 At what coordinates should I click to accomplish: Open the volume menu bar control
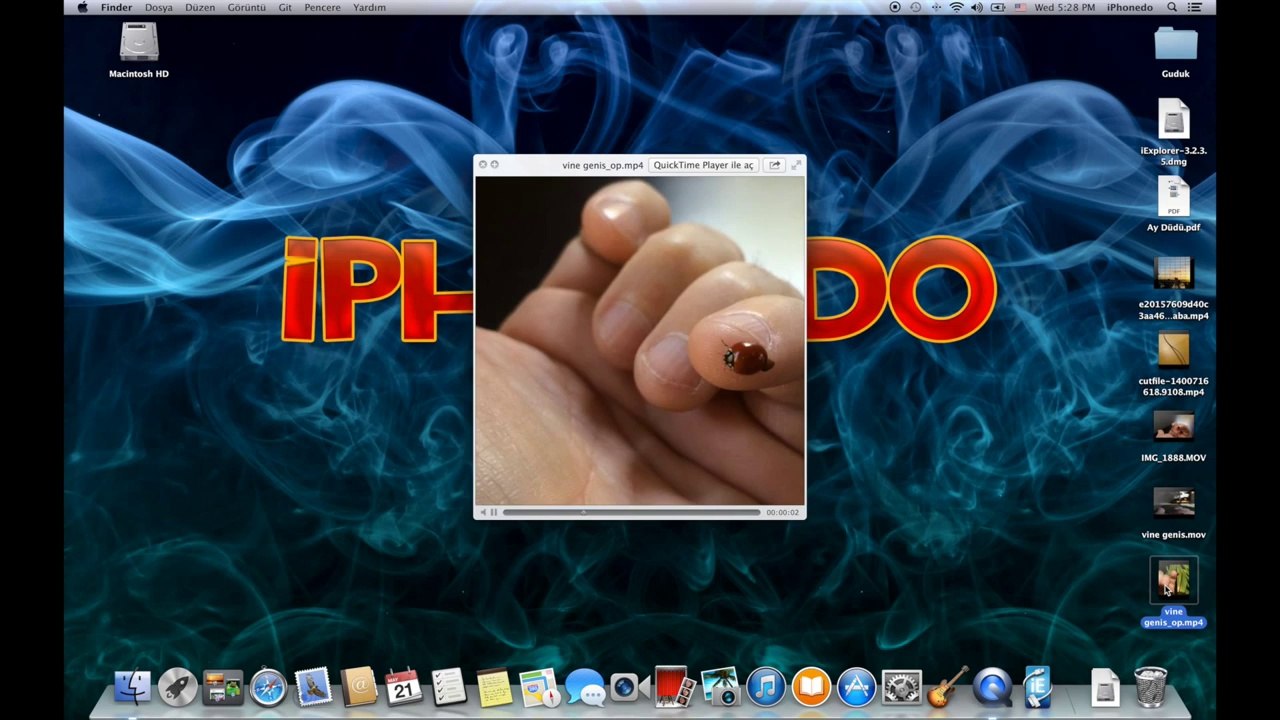(976, 7)
